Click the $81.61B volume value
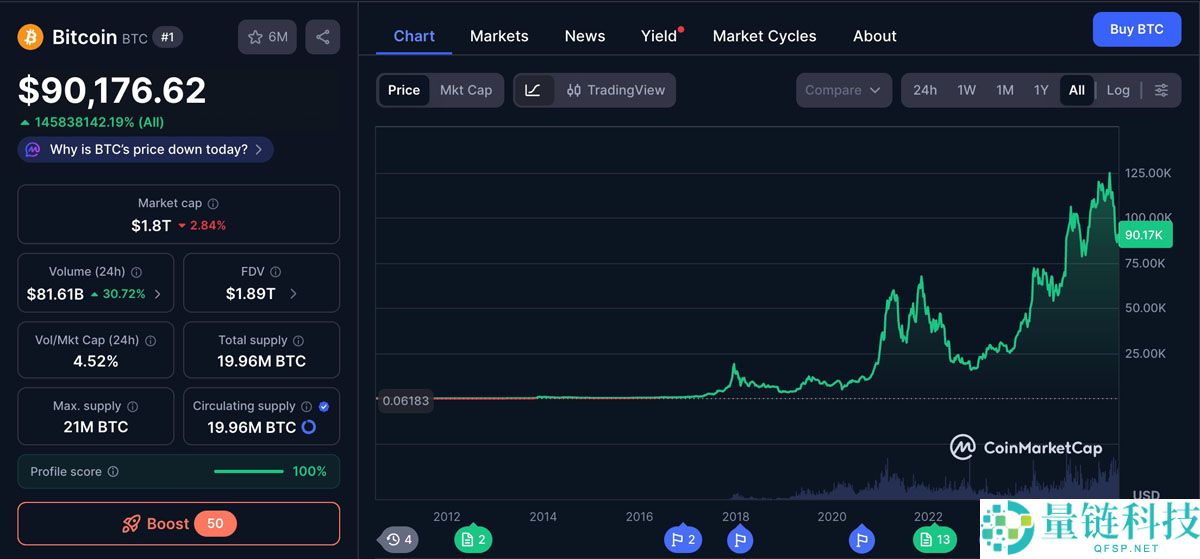1200x559 pixels. click(x=55, y=294)
